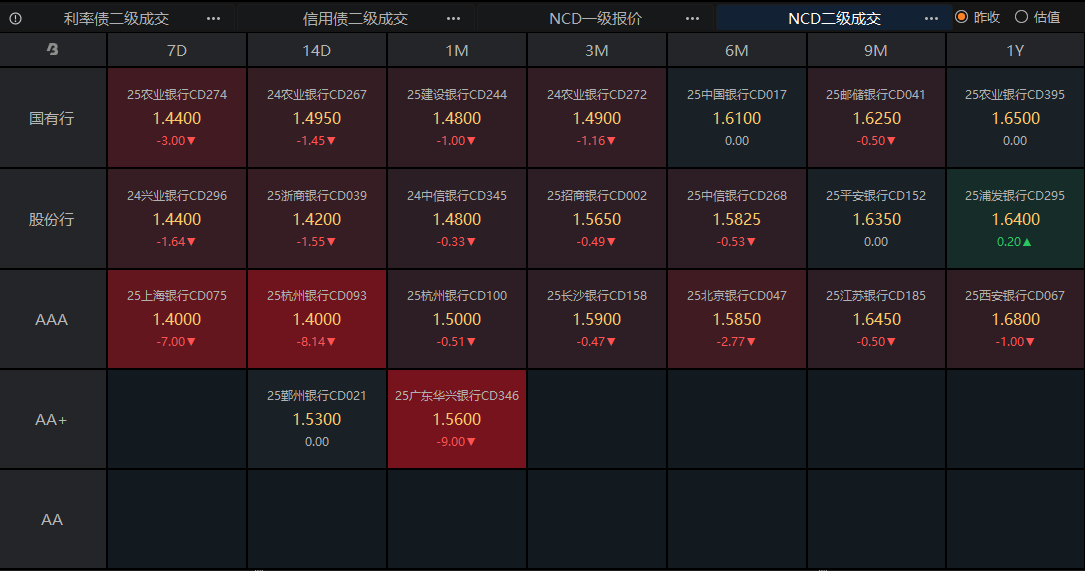This screenshot has width=1085, height=571.
Task: Click the 6M column header
Action: (737, 50)
